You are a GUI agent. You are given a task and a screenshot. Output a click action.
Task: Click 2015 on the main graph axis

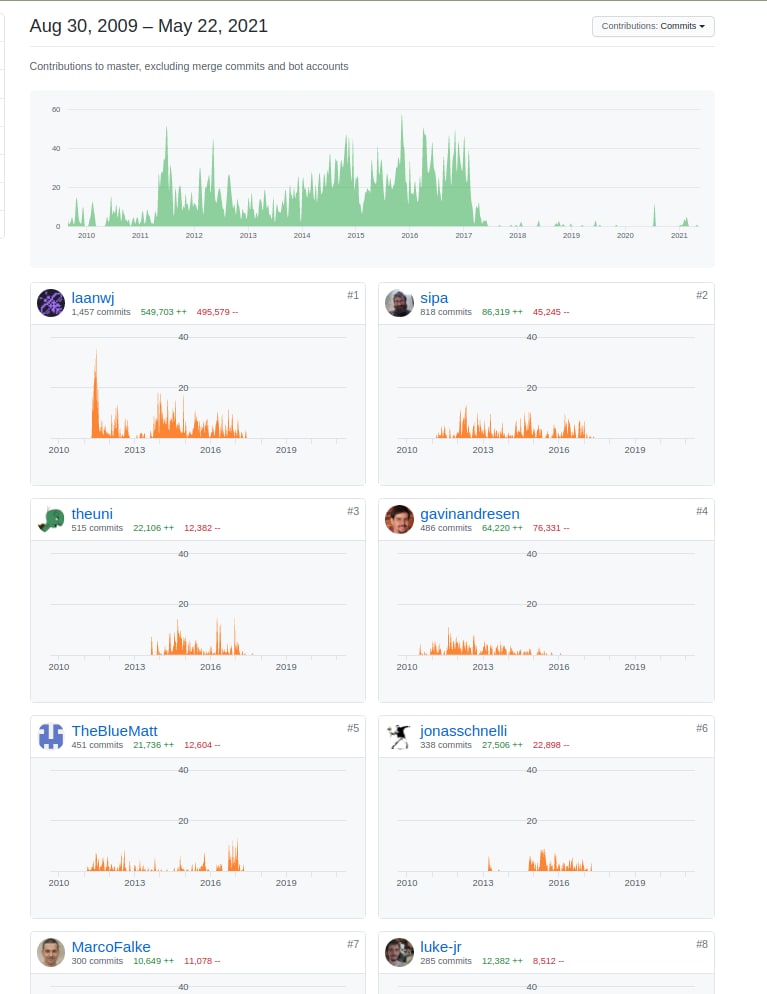pyautogui.click(x=356, y=235)
